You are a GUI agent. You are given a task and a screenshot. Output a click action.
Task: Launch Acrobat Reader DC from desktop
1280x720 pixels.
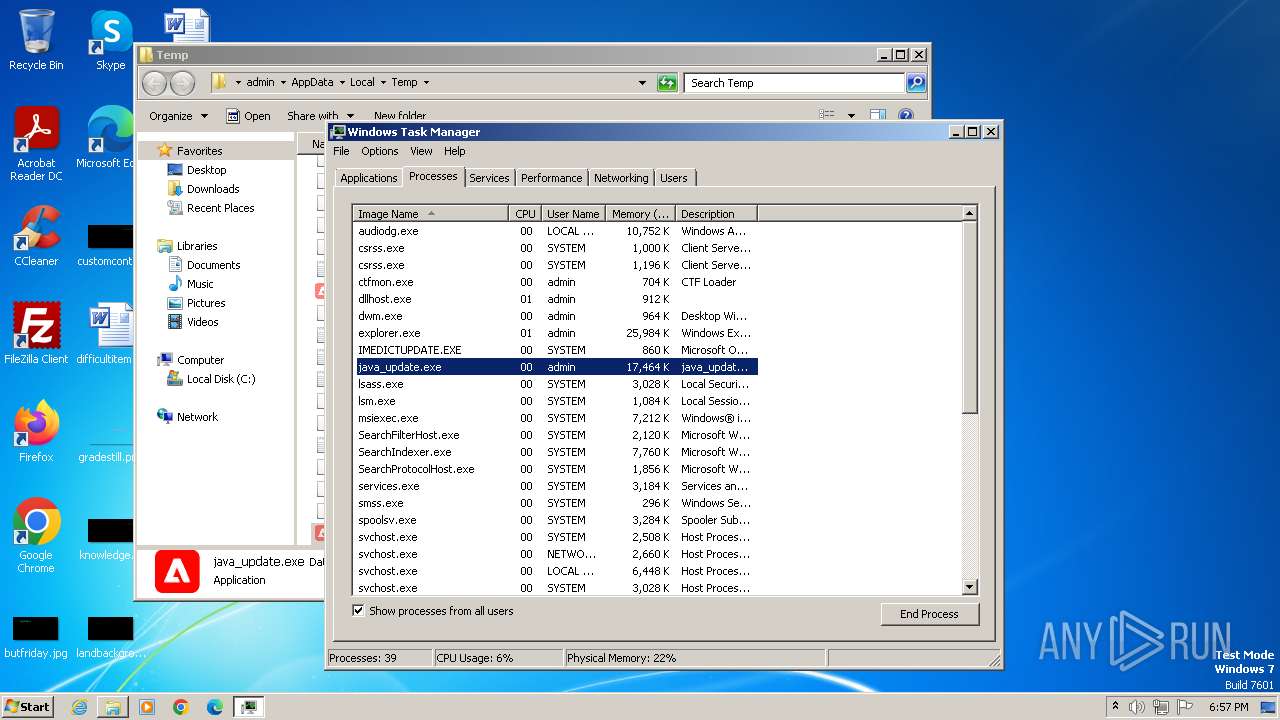click(x=36, y=143)
